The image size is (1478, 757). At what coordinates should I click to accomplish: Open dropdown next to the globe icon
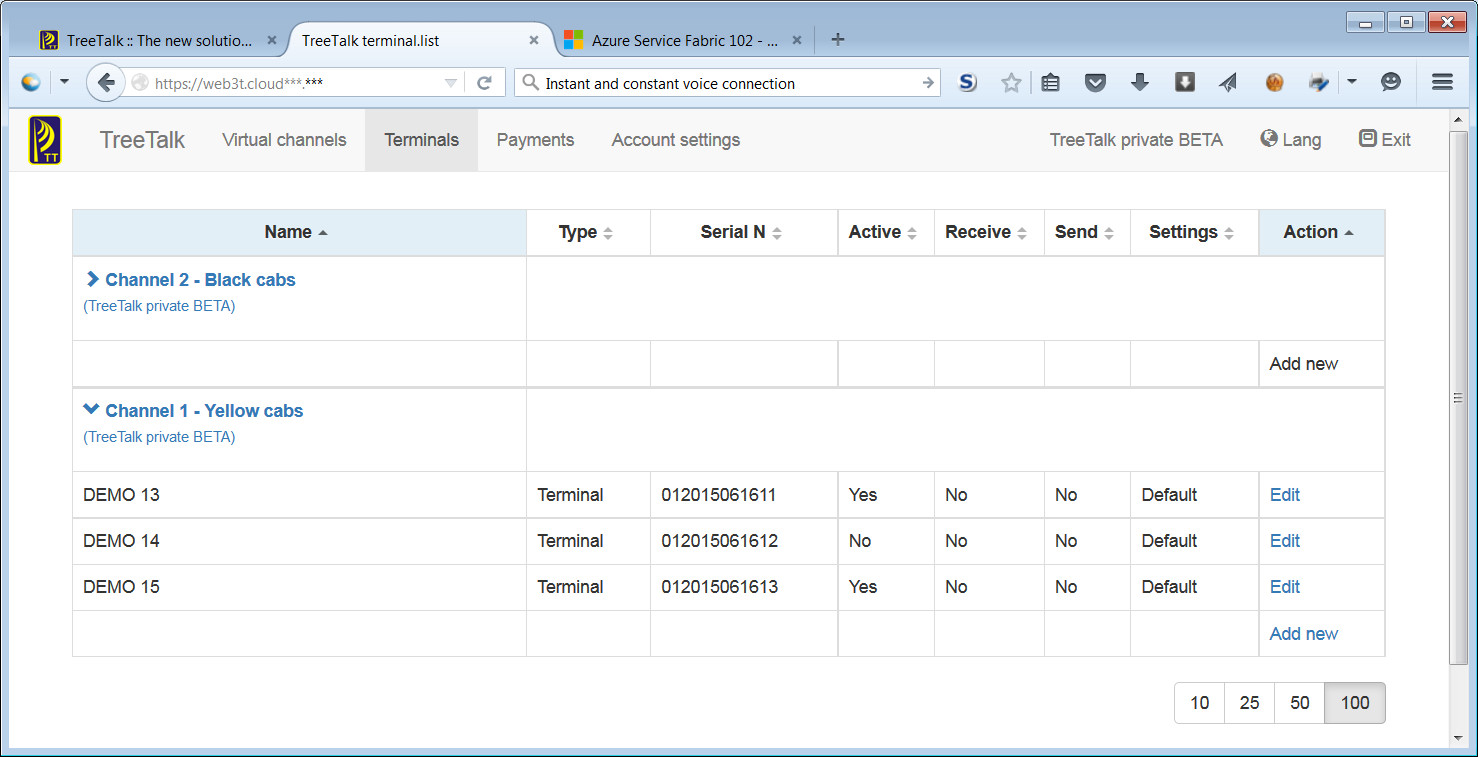coord(64,83)
